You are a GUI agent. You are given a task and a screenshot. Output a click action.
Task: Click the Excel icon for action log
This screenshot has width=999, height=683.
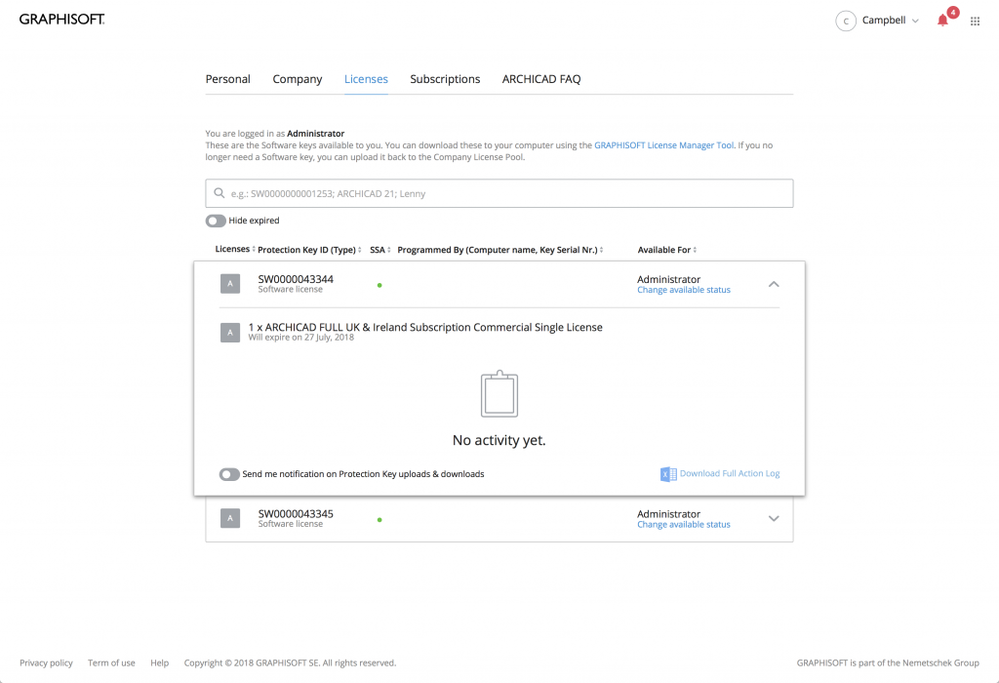click(668, 474)
